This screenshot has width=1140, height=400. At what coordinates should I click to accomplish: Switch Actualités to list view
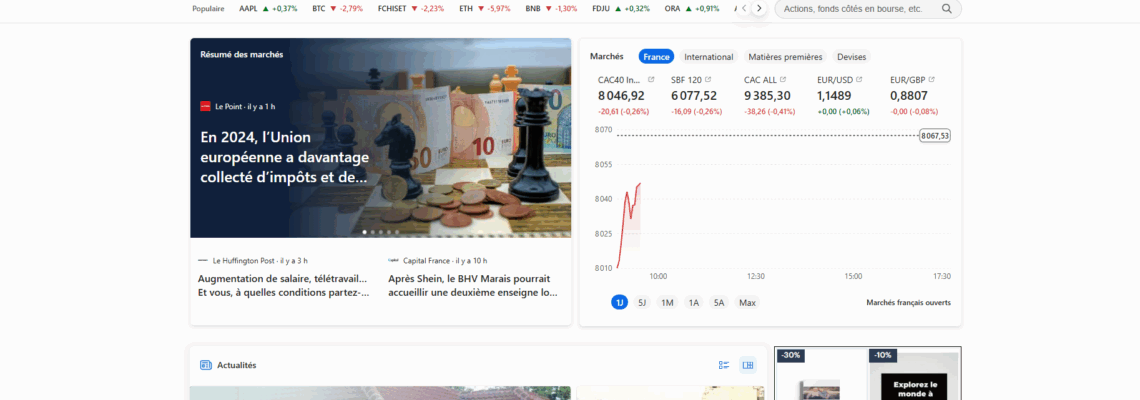pos(724,365)
